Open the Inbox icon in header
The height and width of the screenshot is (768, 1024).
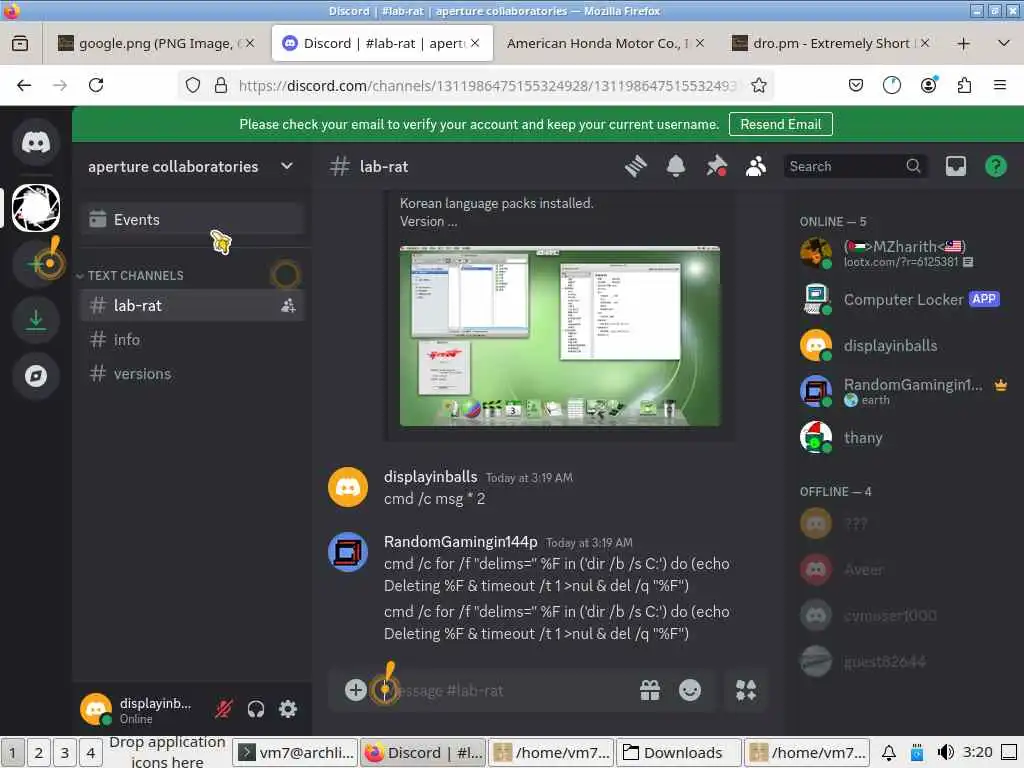955,167
